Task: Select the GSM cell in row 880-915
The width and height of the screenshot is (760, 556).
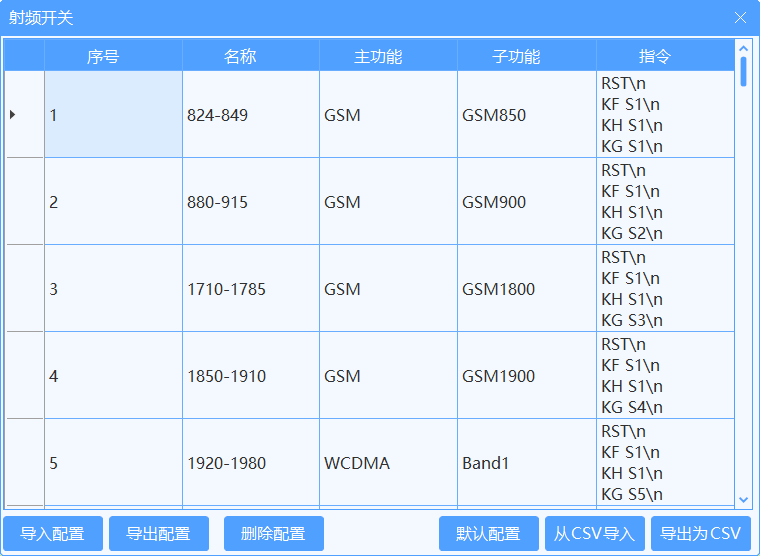Action: click(x=388, y=201)
